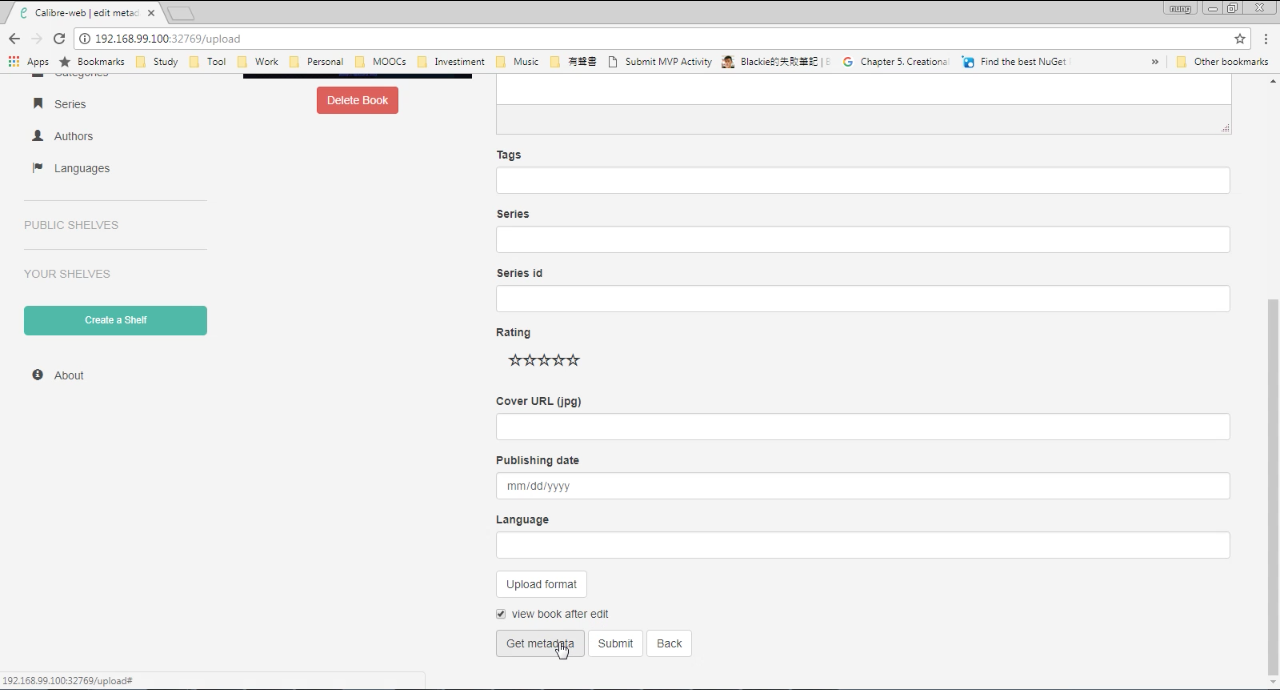Click the page vertical scrollbar

[x=1272, y=485]
